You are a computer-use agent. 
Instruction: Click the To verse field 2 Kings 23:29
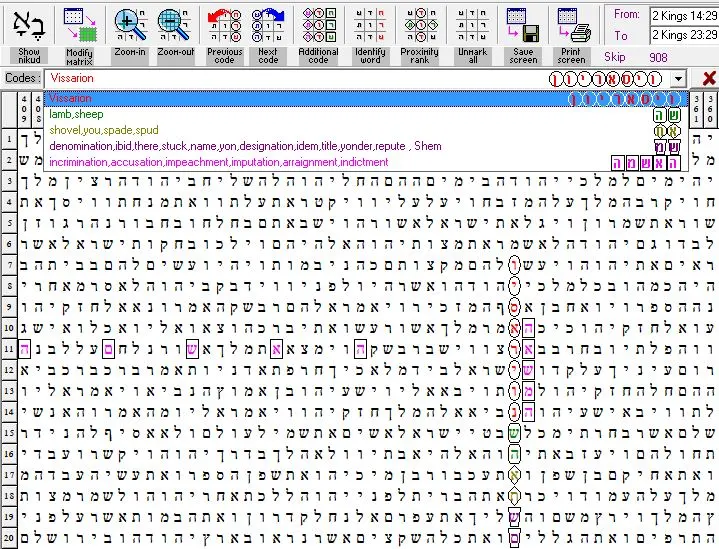coord(684,35)
